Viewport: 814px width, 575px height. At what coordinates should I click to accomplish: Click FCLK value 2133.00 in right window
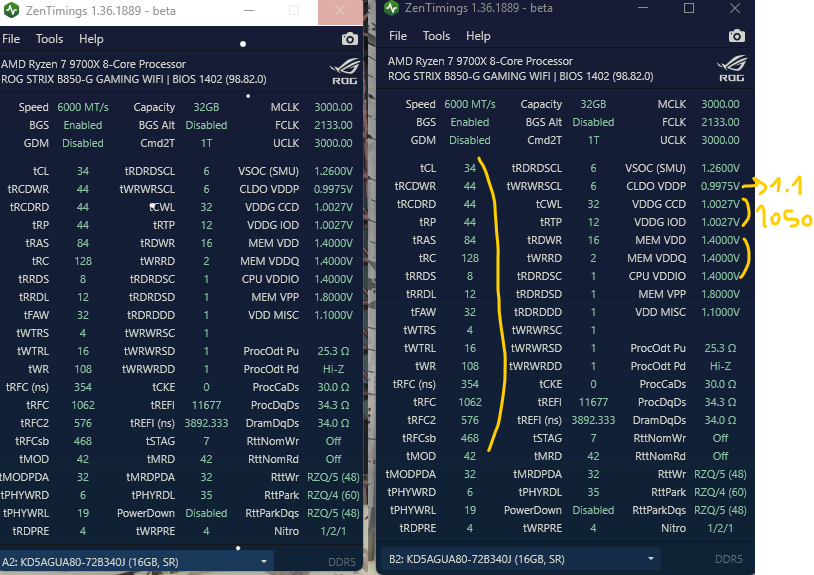[x=721, y=122]
